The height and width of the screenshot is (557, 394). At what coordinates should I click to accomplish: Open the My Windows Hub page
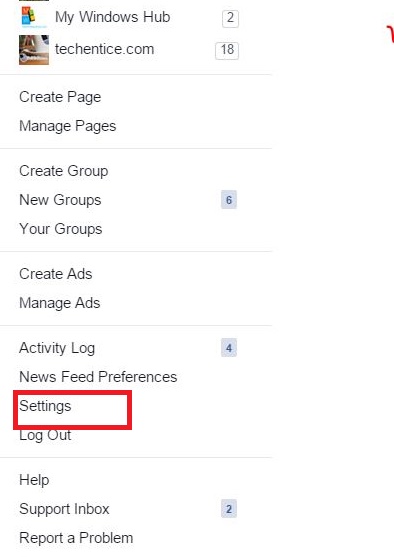coord(112,17)
